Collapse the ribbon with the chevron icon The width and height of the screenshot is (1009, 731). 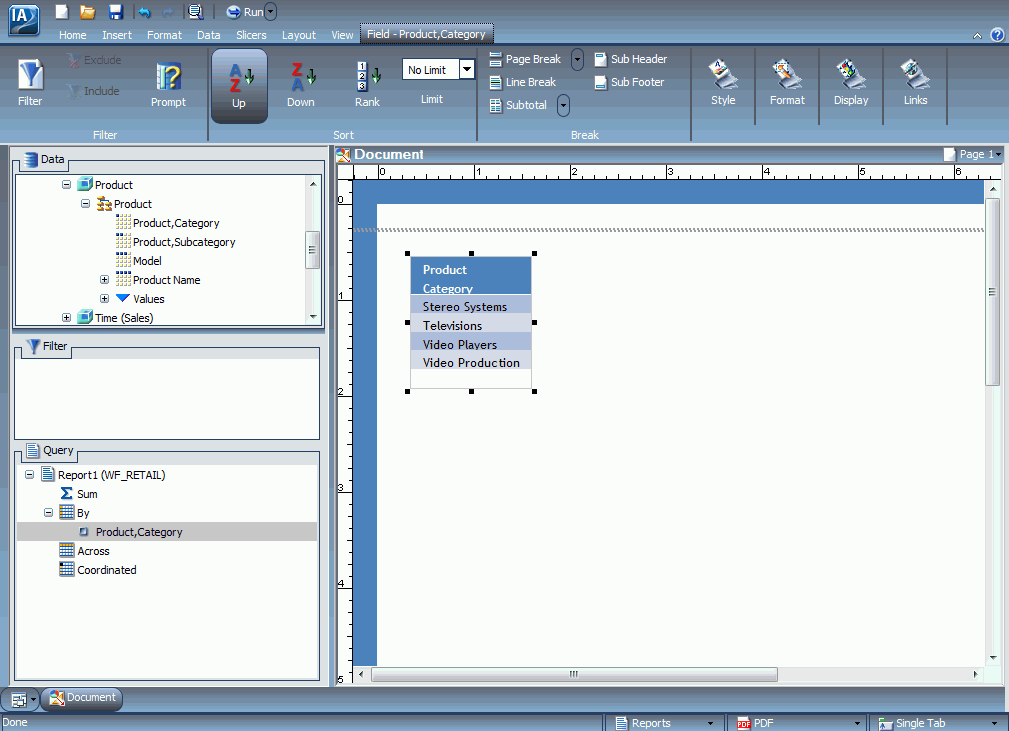click(x=977, y=36)
